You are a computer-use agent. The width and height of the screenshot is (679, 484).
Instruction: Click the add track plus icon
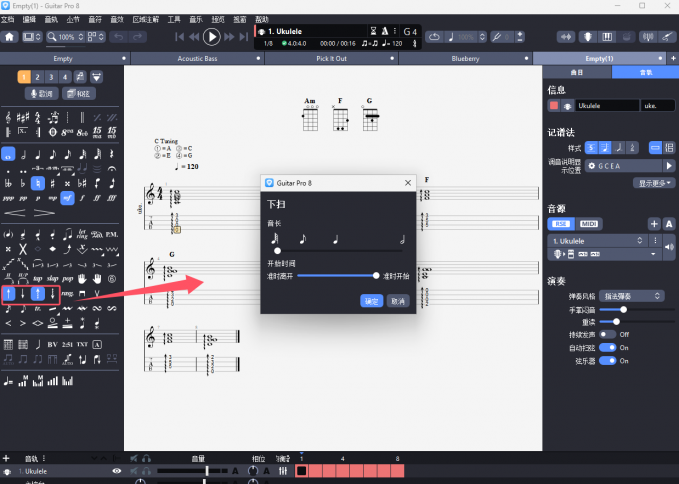click(6, 457)
